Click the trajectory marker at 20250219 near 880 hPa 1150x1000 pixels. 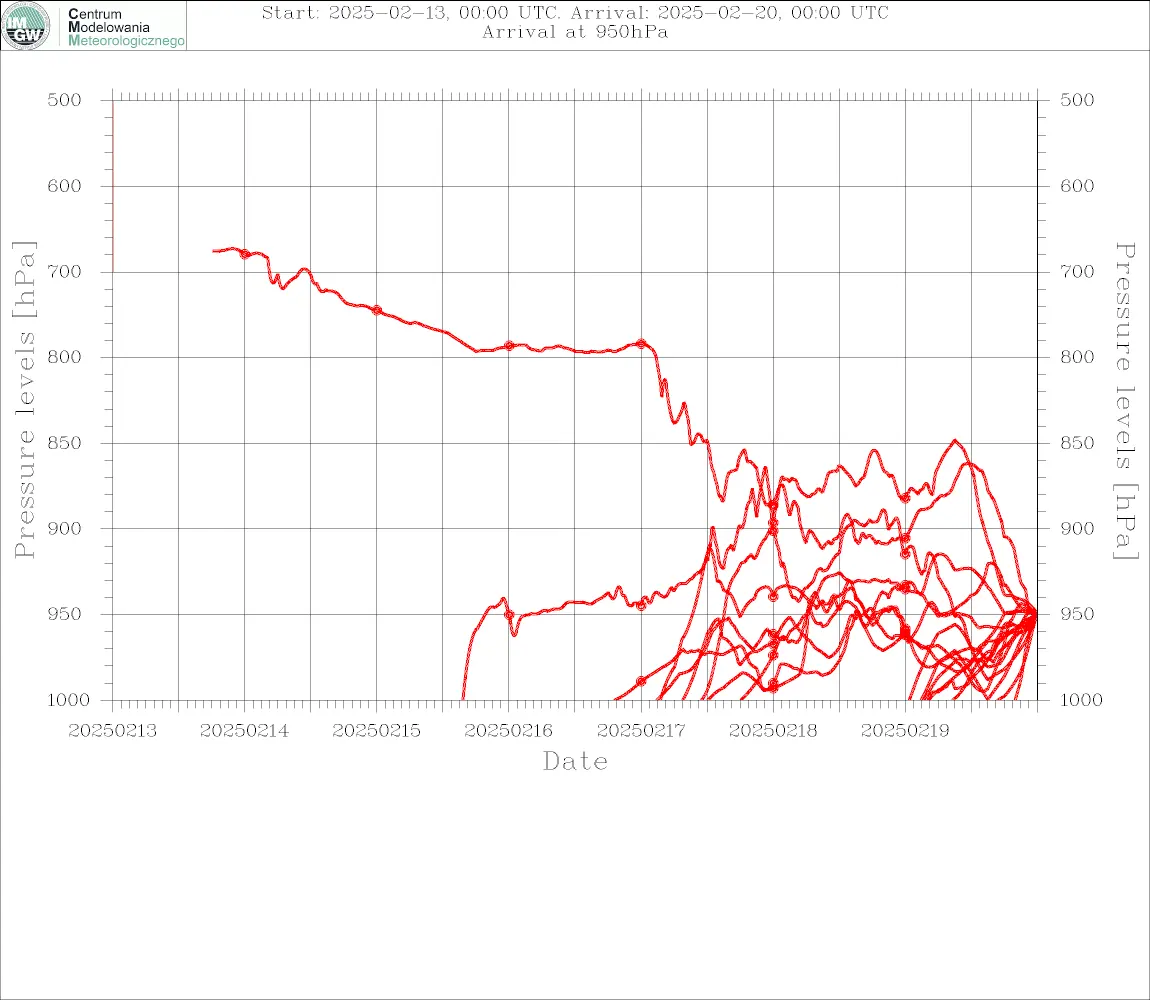(x=905, y=497)
